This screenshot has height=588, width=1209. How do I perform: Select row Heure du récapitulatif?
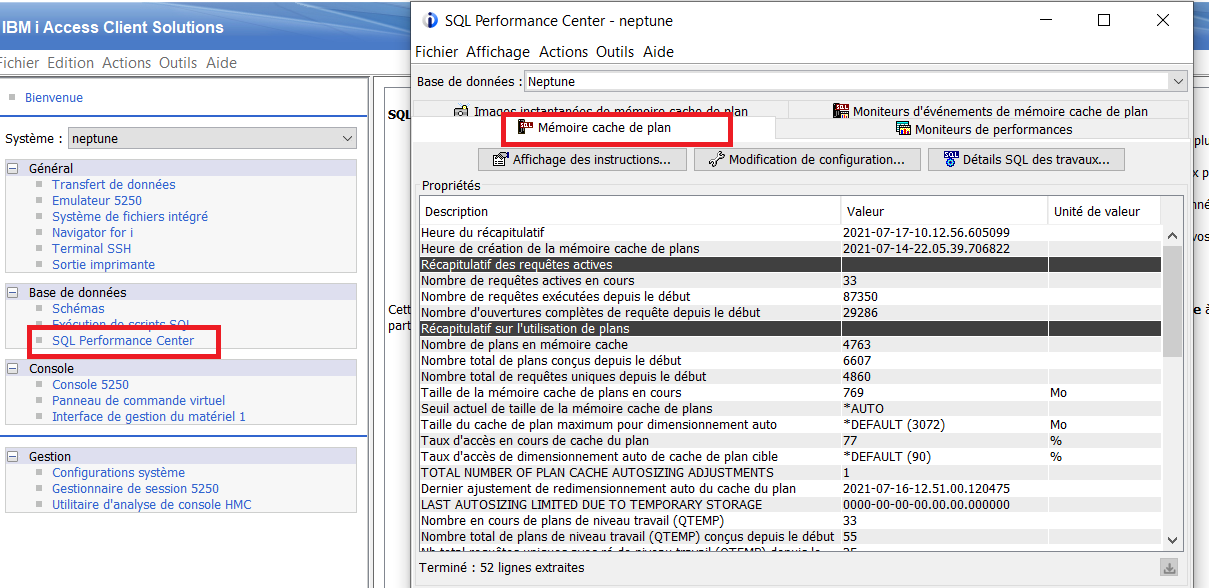(x=790, y=232)
